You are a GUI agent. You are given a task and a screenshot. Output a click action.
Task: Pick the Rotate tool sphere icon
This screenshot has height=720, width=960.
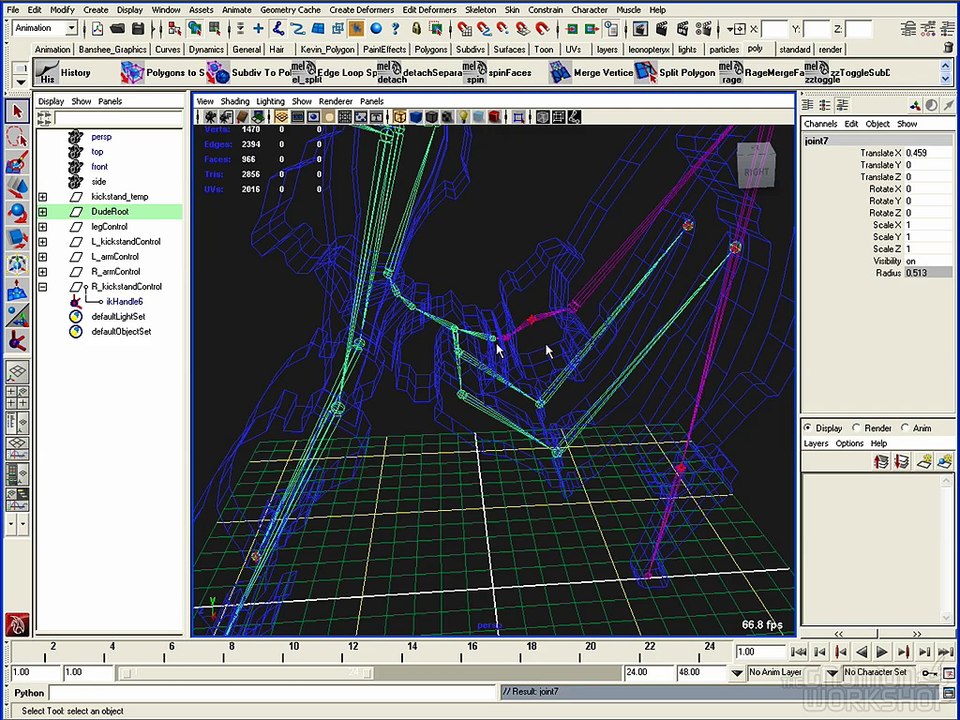[x=17, y=213]
